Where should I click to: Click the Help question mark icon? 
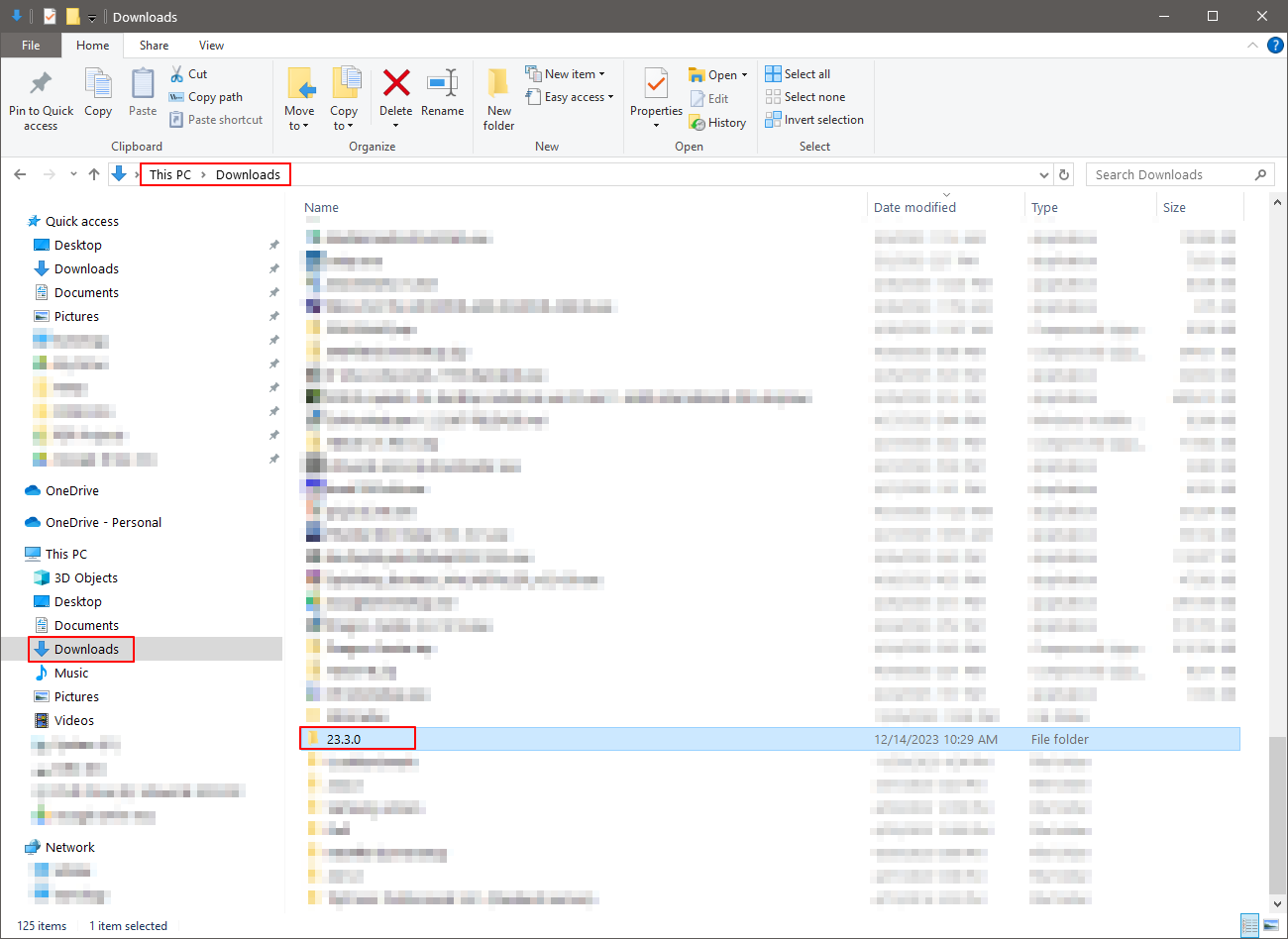(1275, 46)
